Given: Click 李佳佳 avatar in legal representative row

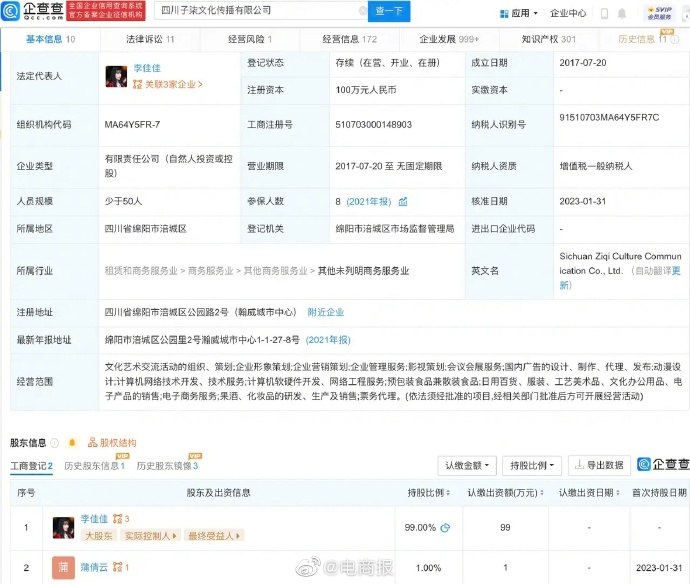Looking at the screenshot, I should click(116, 76).
